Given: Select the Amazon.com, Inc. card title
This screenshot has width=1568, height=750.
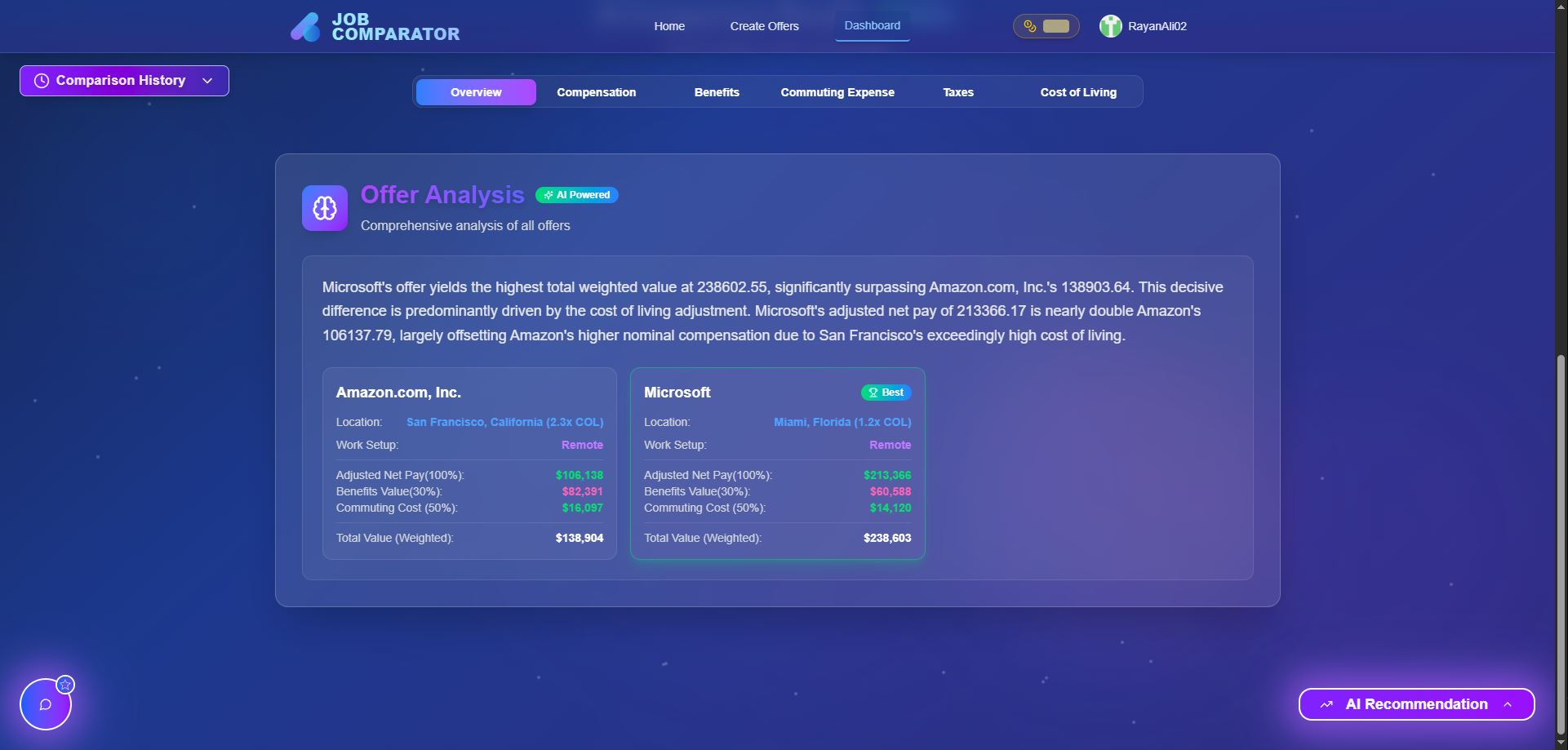Looking at the screenshot, I should pyautogui.click(x=398, y=393).
